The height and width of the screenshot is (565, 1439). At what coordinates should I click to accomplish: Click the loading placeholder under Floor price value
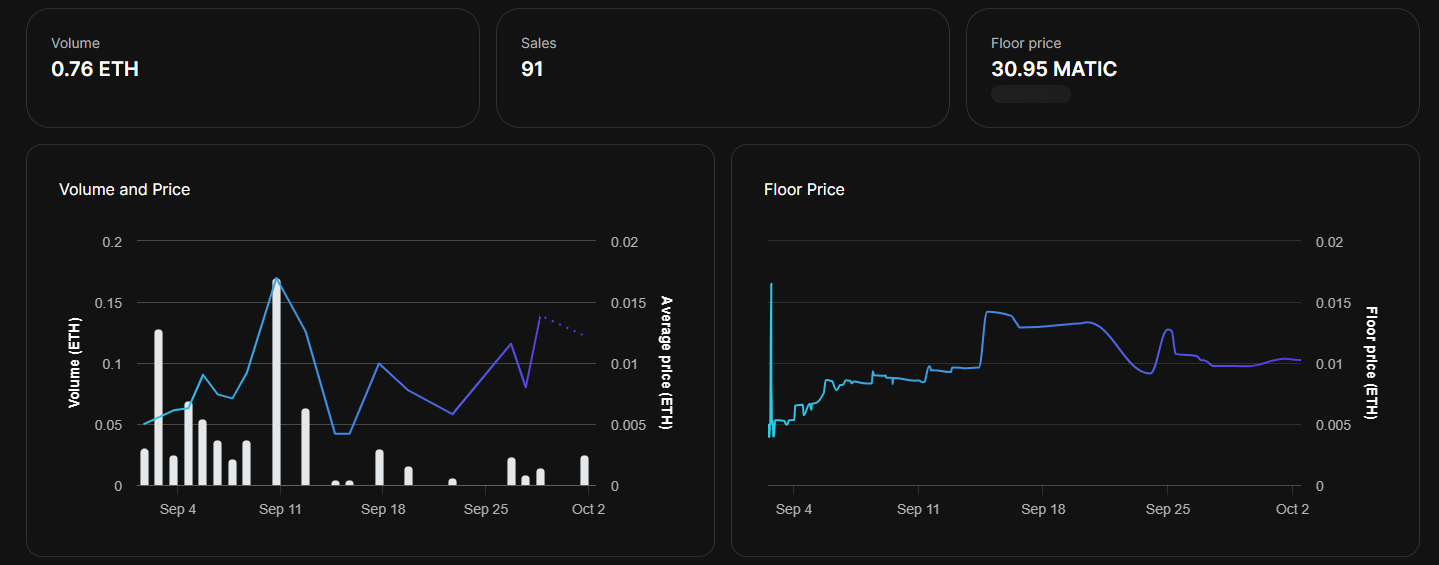tap(1030, 94)
